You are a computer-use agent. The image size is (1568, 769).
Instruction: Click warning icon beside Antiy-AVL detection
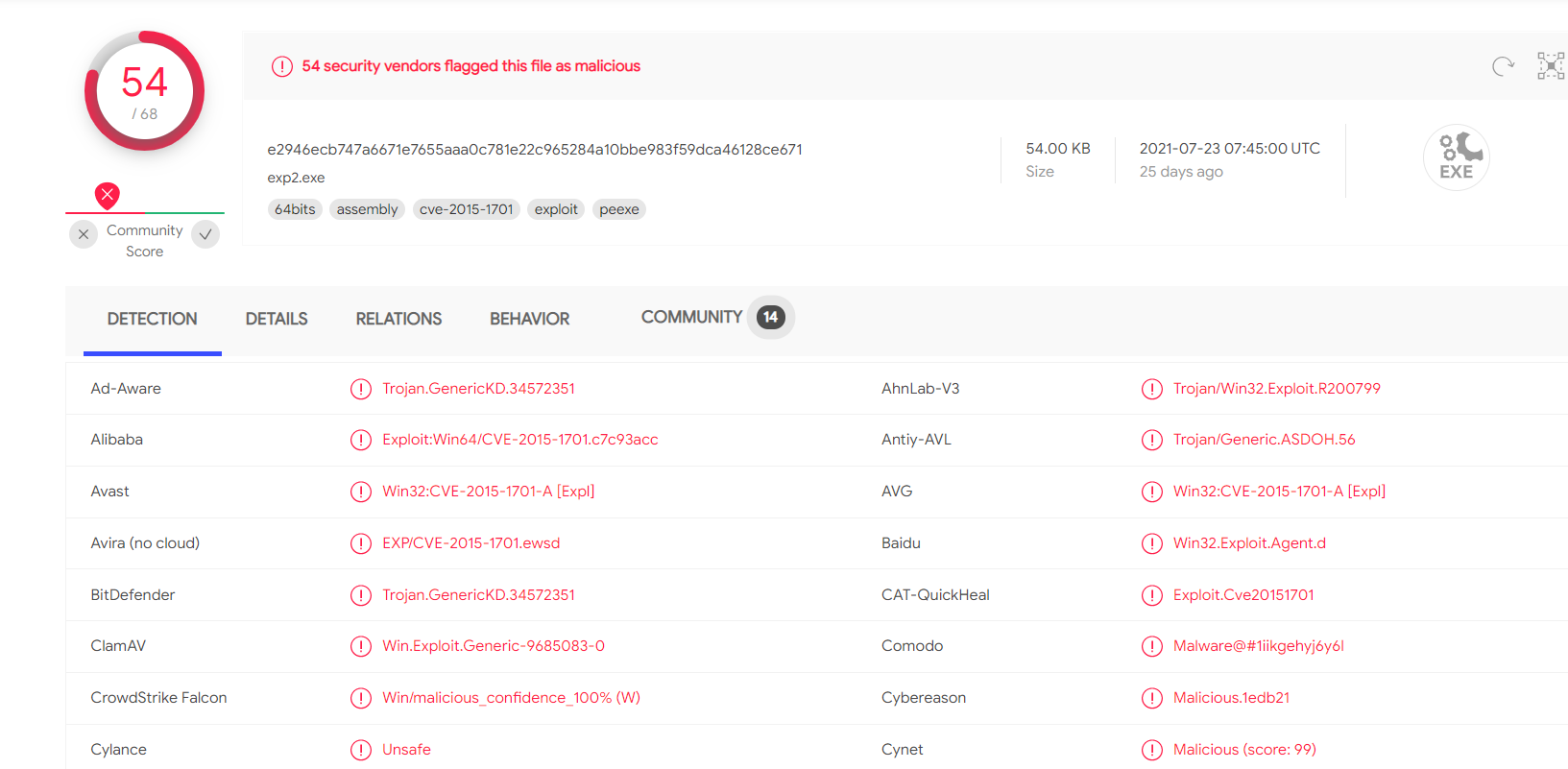(1152, 440)
